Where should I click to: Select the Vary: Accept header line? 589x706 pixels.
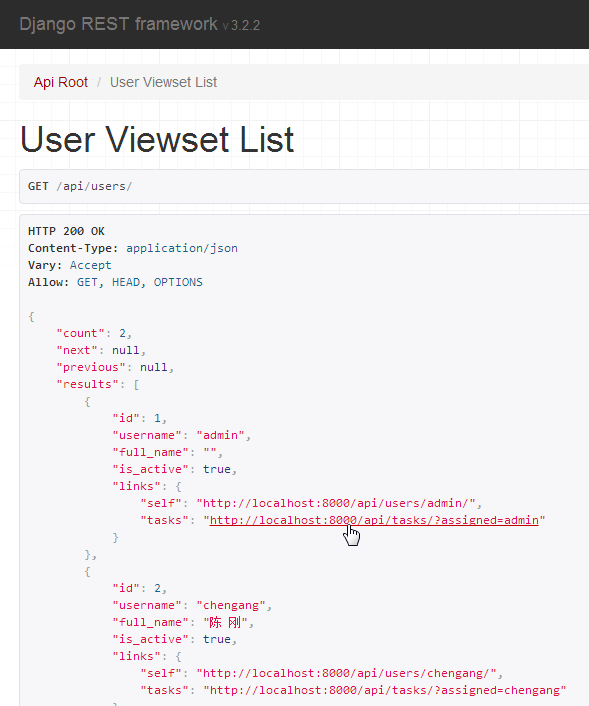coord(69,265)
